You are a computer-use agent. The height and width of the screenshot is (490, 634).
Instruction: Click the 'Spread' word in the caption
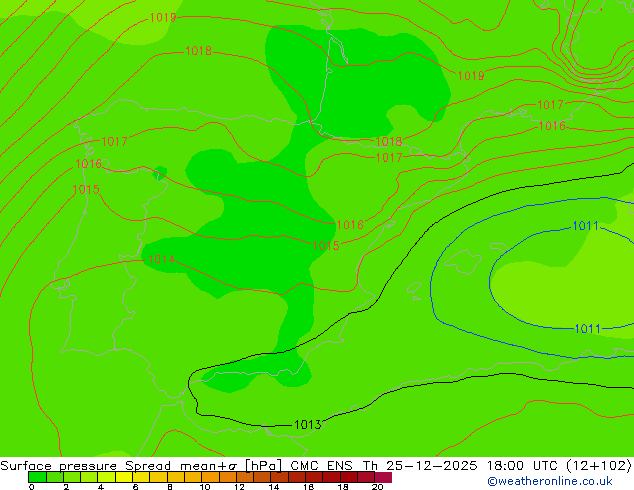[148, 466]
